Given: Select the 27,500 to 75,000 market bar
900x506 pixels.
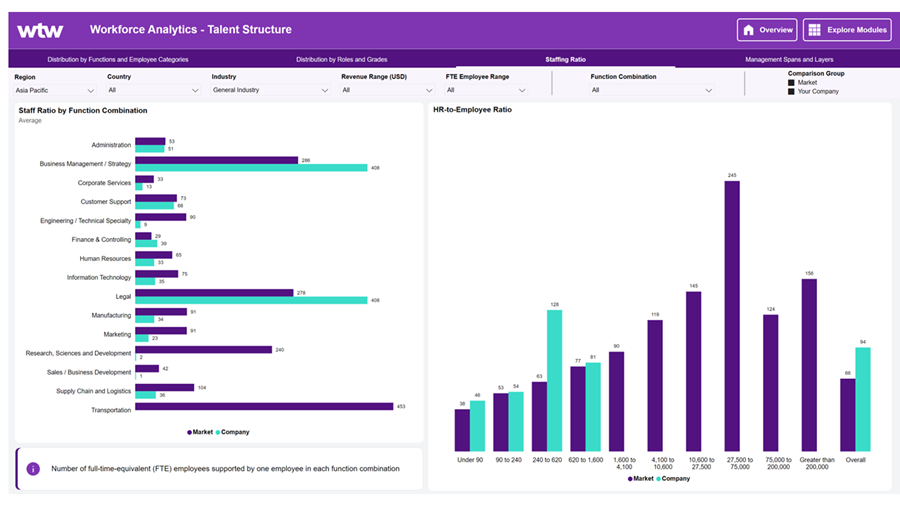Looking at the screenshot, I should click(x=732, y=316).
